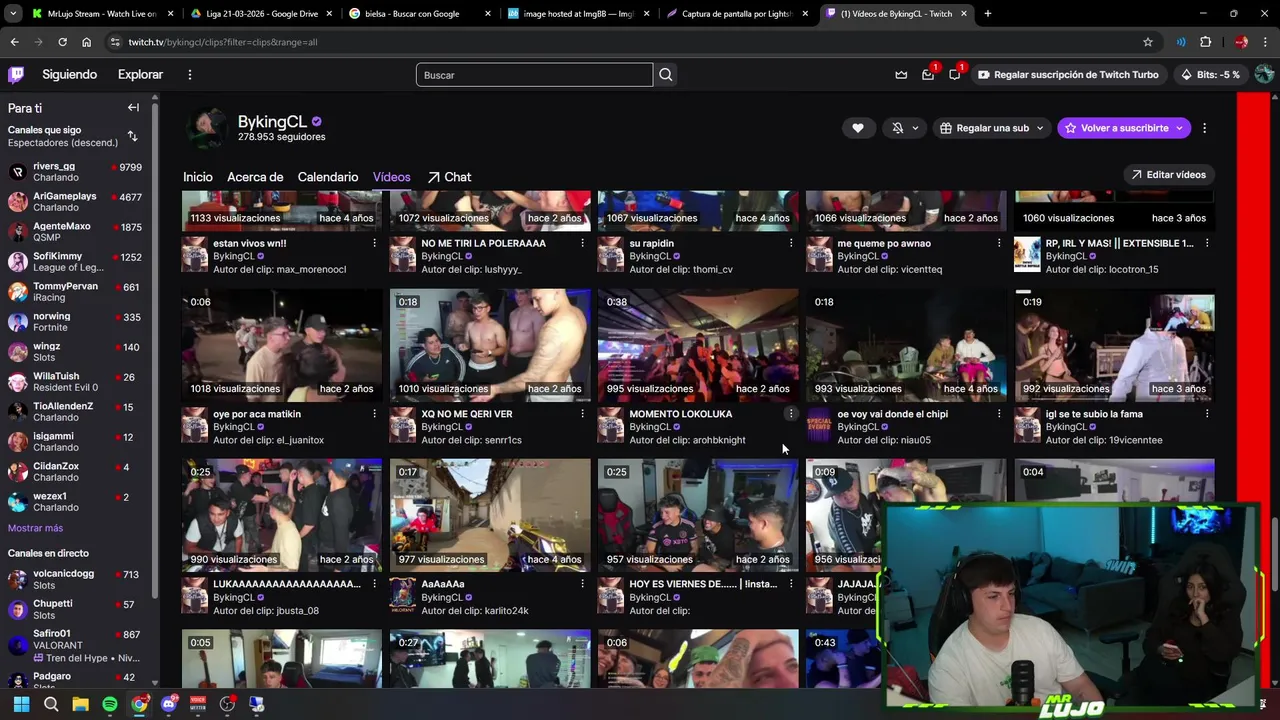Open the Prime loot crown icon

901,74
